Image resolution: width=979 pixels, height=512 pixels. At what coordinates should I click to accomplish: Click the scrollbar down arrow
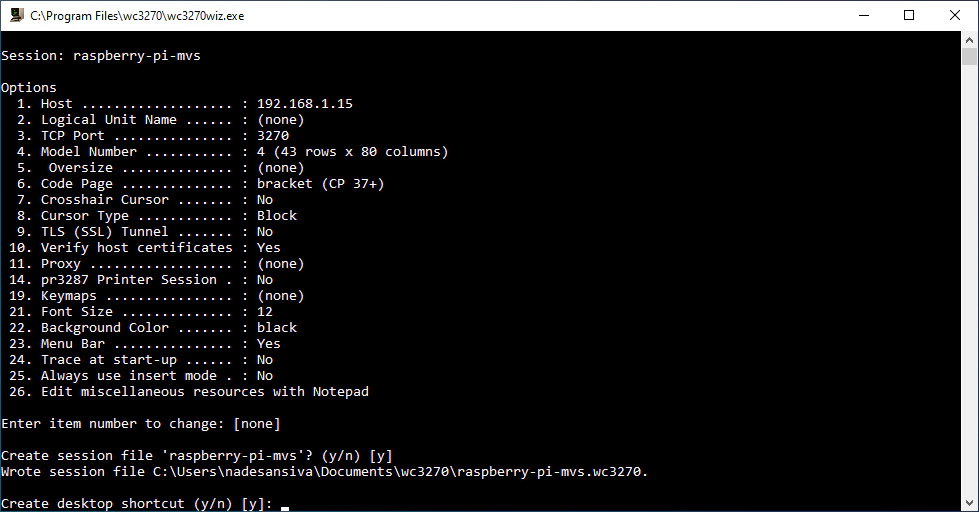click(x=969, y=503)
